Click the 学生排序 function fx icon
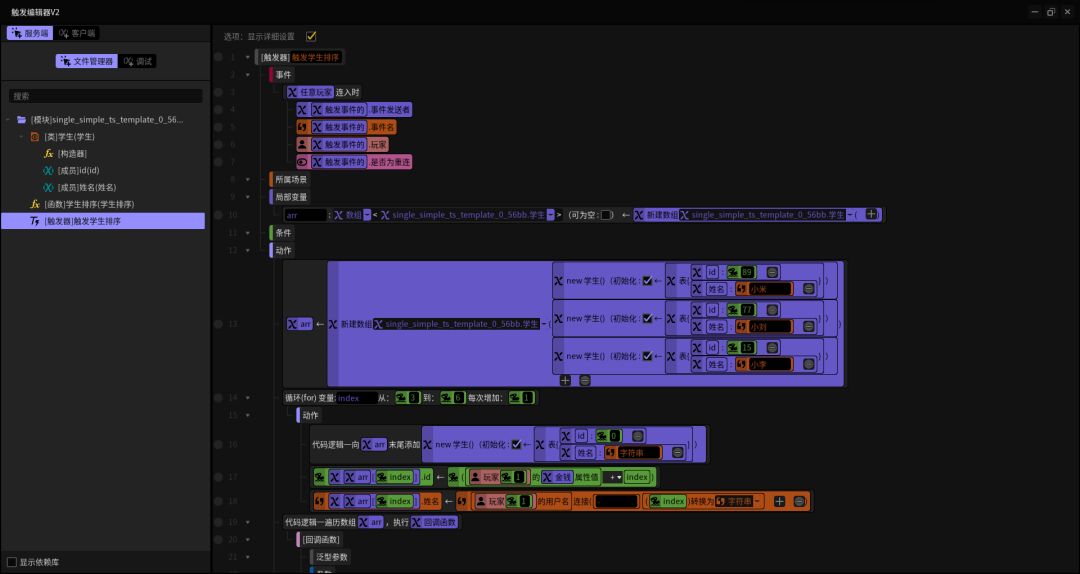Image resolution: width=1080 pixels, height=574 pixels. (x=35, y=205)
